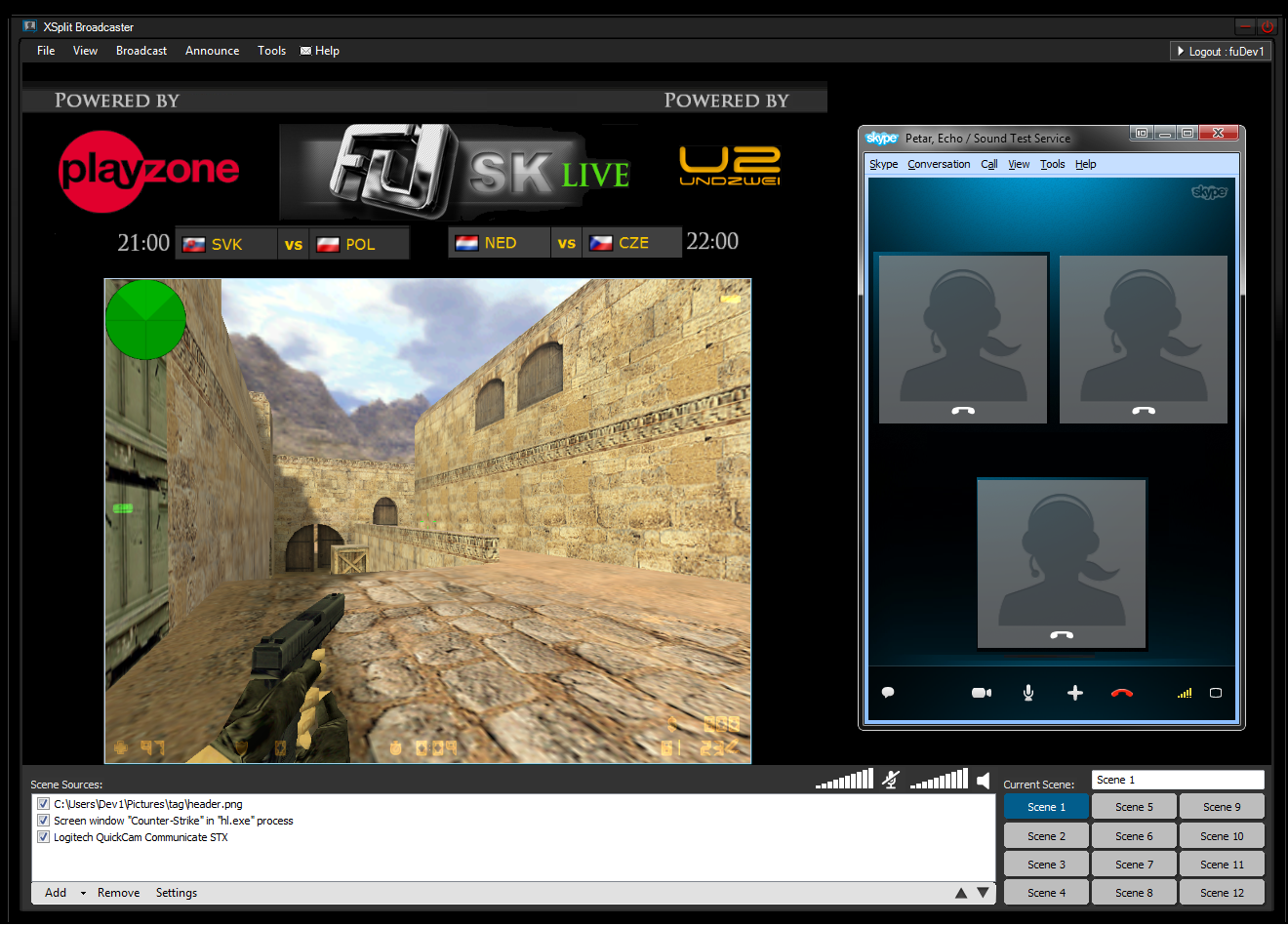Click Skype compact view title button

[1142, 133]
